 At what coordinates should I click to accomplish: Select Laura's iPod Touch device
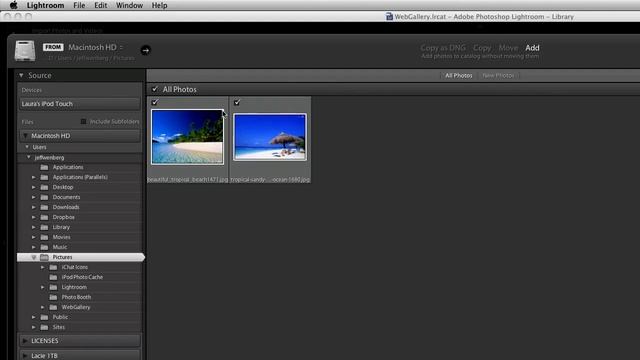coord(80,104)
